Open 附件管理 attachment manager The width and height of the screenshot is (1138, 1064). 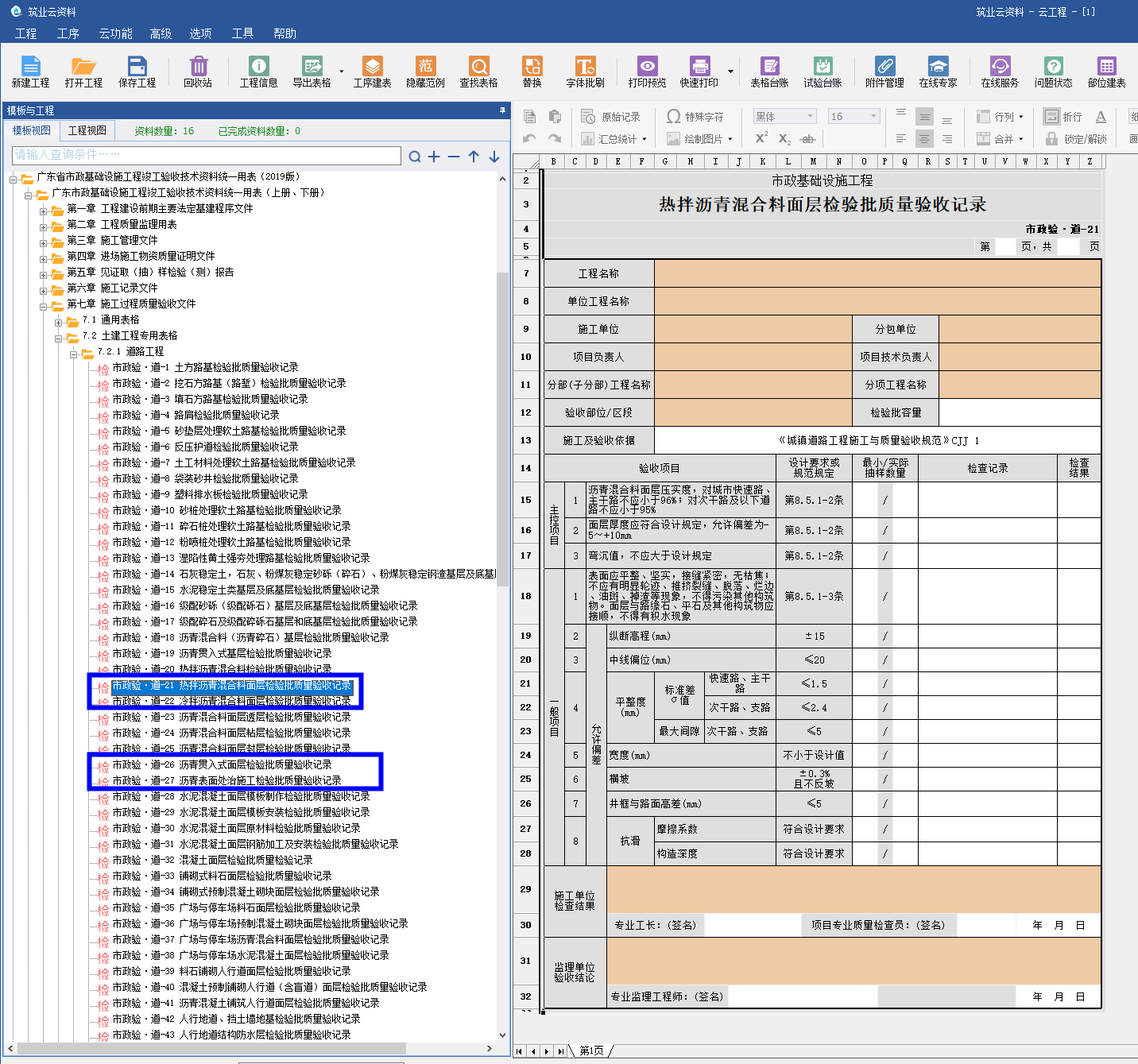tap(884, 72)
